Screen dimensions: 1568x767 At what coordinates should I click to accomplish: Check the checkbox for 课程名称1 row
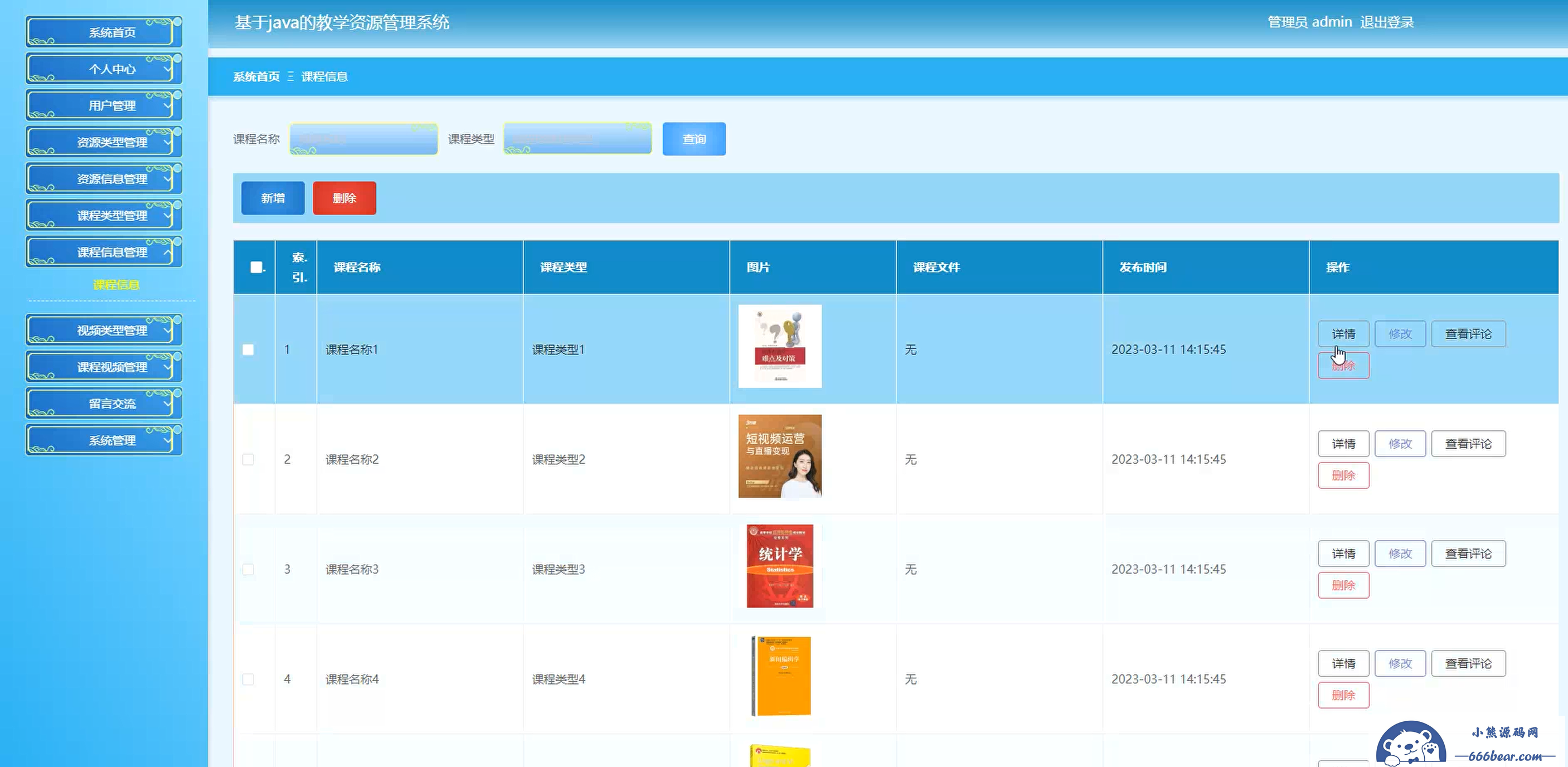pos(249,349)
